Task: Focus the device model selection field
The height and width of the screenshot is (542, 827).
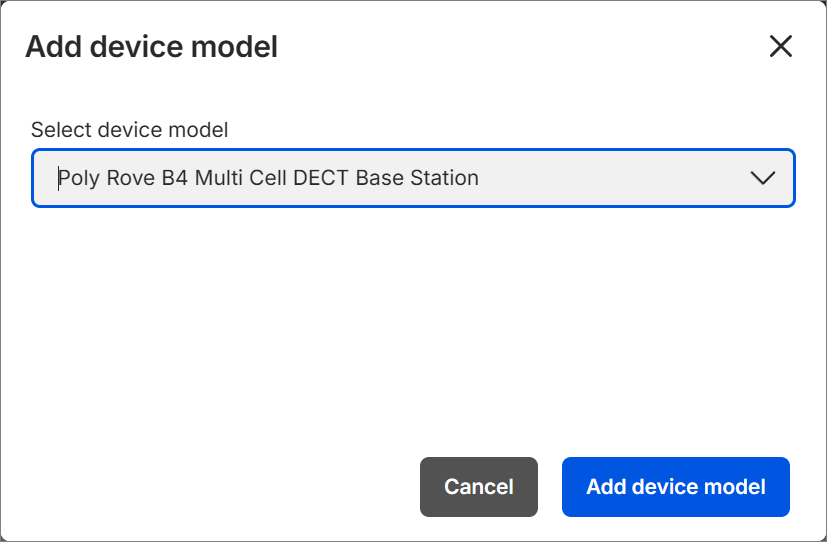Action: click(x=413, y=178)
